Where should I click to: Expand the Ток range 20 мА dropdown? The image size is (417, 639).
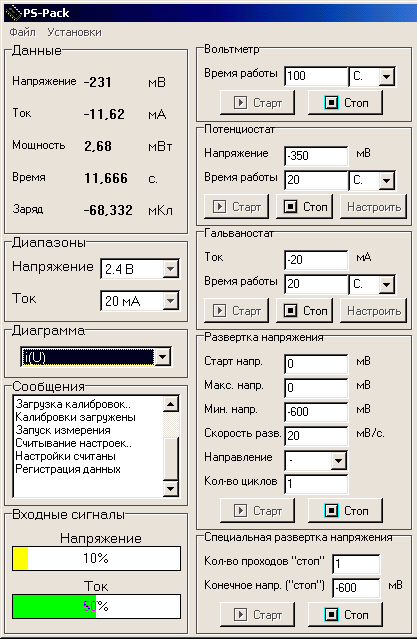[x=170, y=301]
